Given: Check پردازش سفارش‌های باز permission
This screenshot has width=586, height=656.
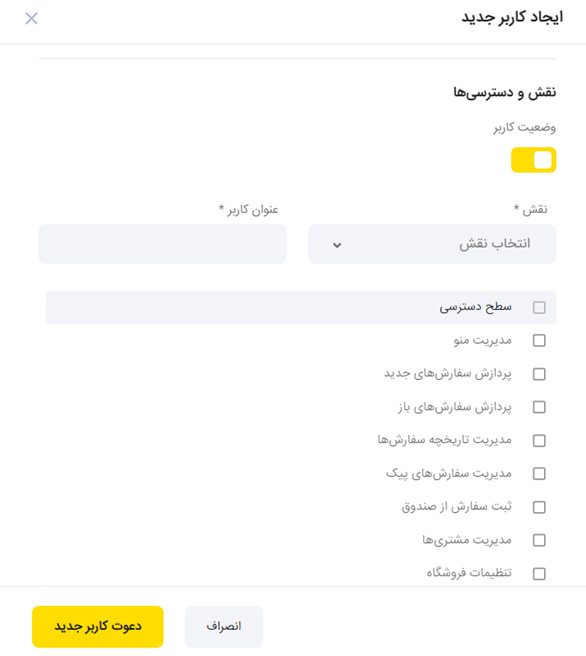Looking at the screenshot, I should (x=539, y=407).
